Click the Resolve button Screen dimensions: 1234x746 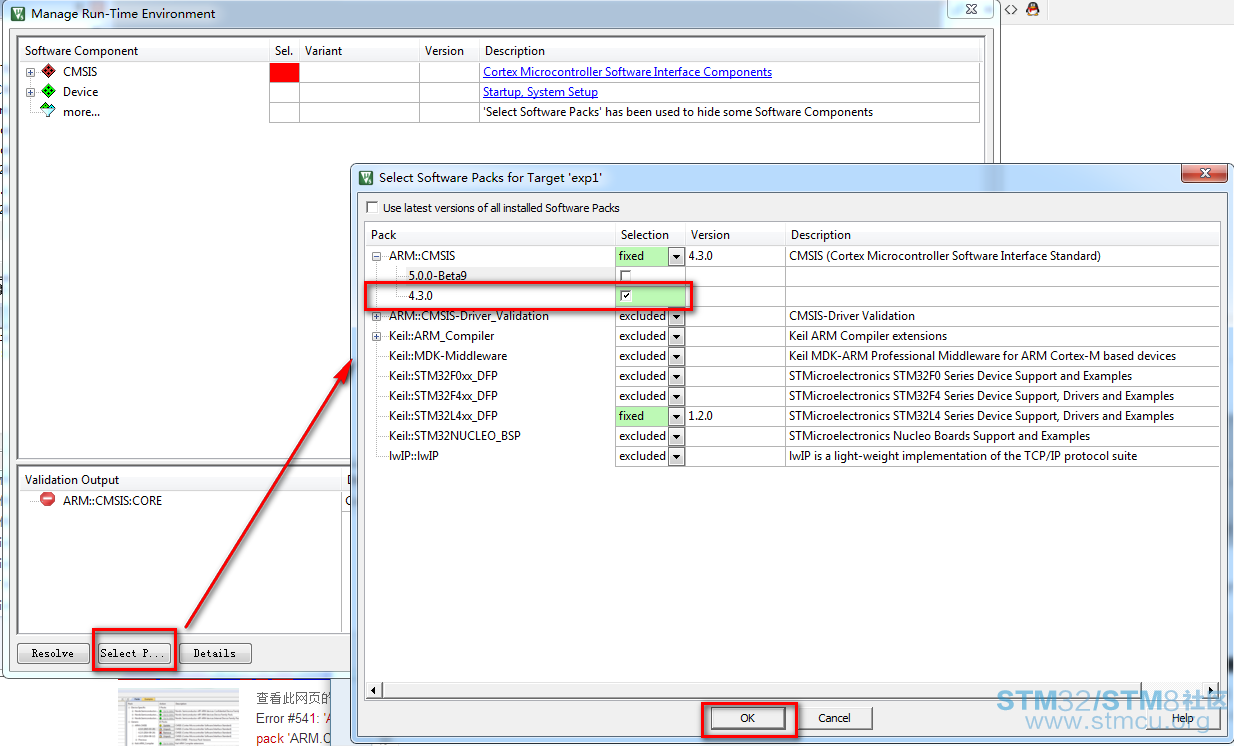(x=52, y=653)
